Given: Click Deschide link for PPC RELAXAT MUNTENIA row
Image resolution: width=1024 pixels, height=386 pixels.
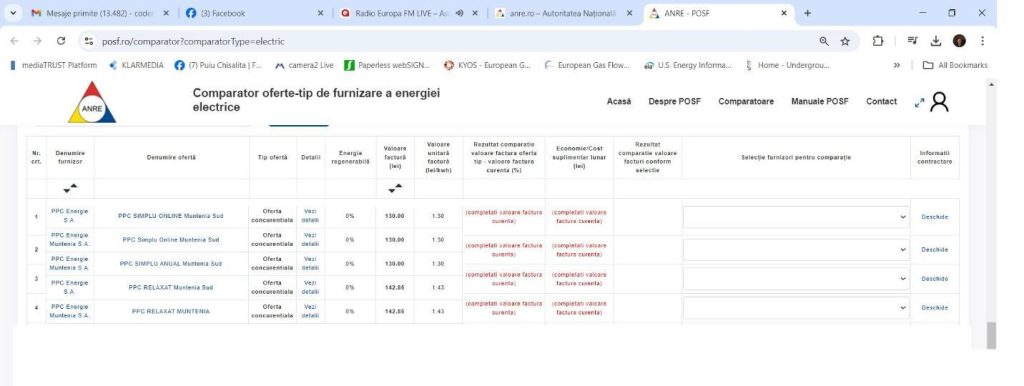Looking at the screenshot, I should coord(935,308).
